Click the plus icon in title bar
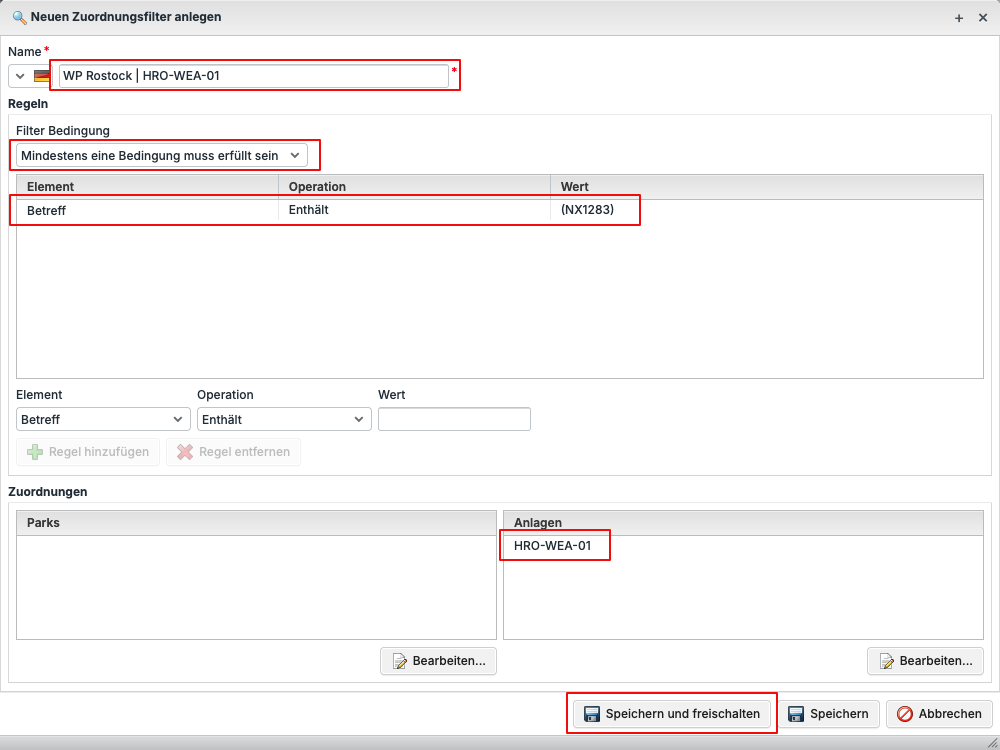Viewport: 1000px width, 750px height. (959, 18)
